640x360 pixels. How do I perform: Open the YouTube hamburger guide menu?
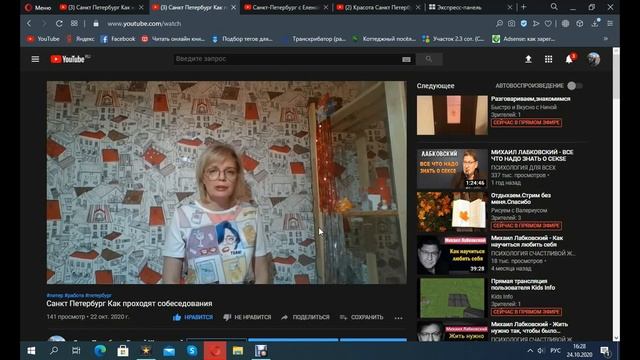(36, 59)
